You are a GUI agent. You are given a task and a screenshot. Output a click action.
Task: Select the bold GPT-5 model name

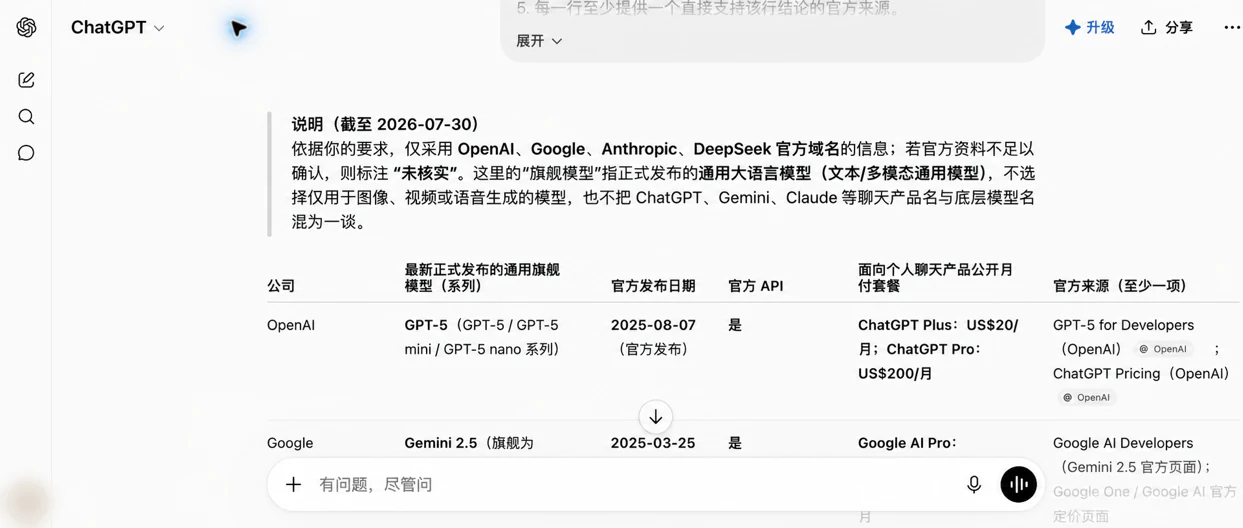[426, 325]
